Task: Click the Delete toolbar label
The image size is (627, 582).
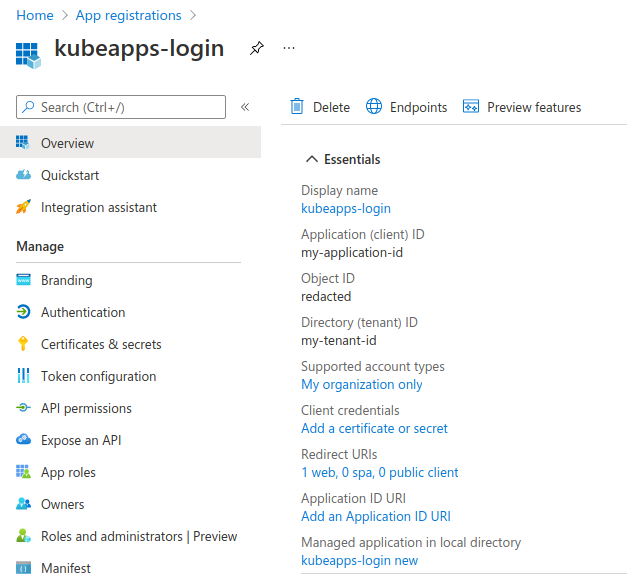Action: click(x=331, y=107)
